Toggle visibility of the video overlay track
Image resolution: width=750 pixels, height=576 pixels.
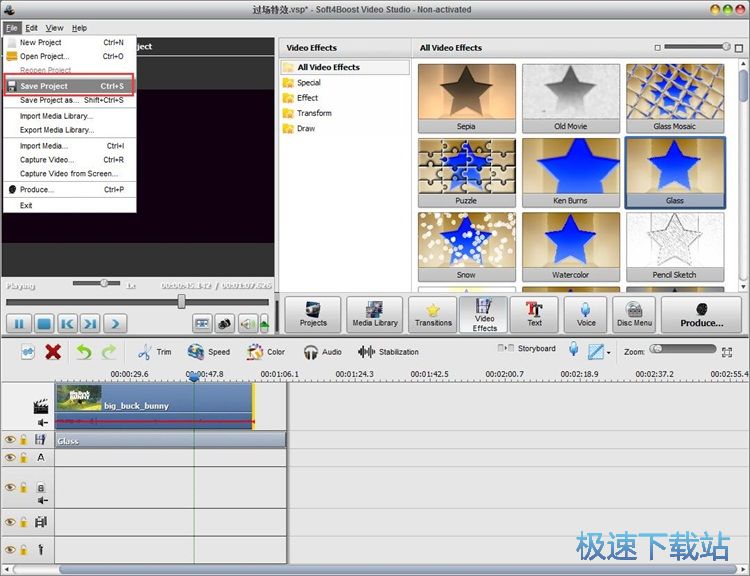[10, 521]
